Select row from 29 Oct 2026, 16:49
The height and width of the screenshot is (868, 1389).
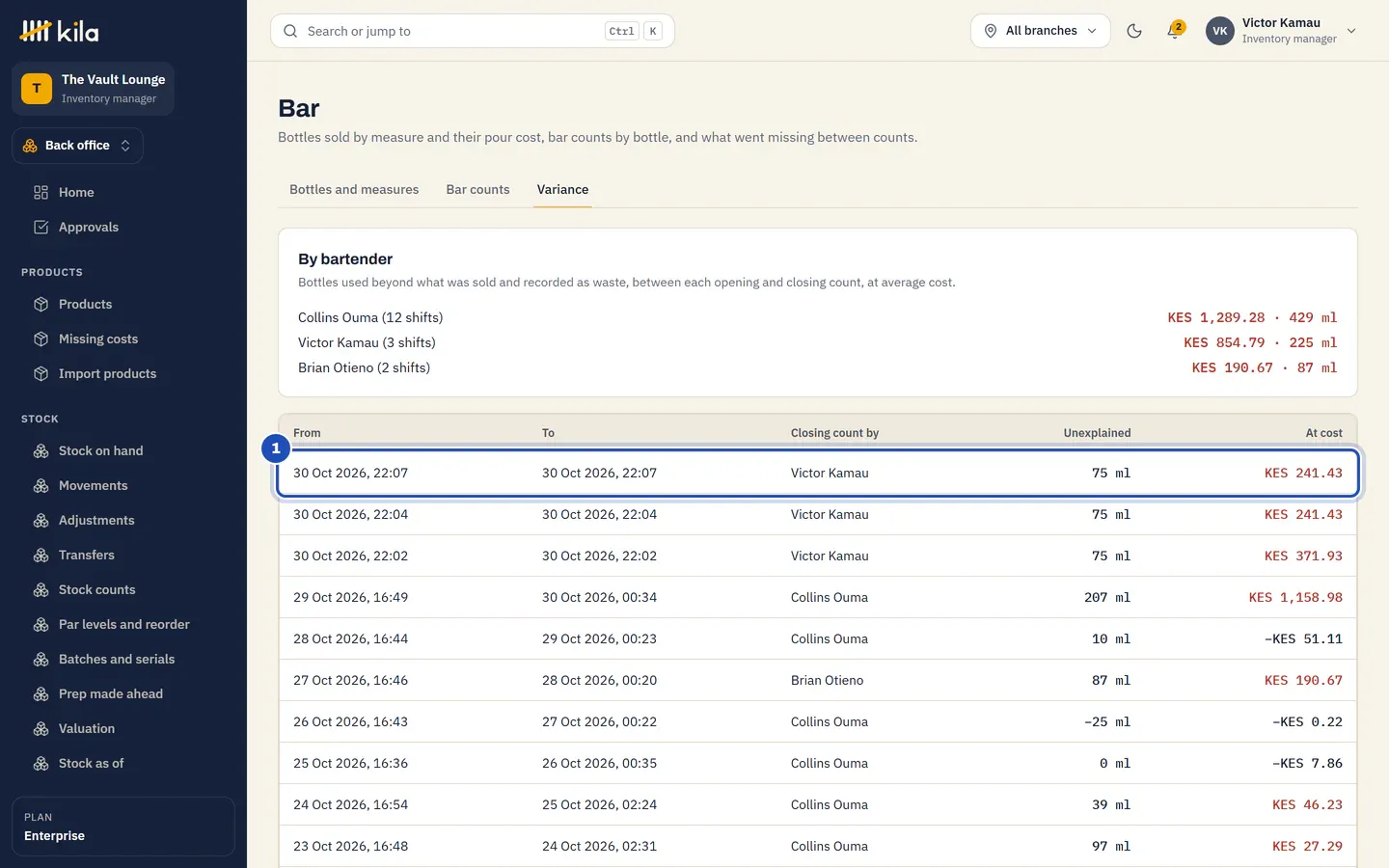click(x=818, y=597)
